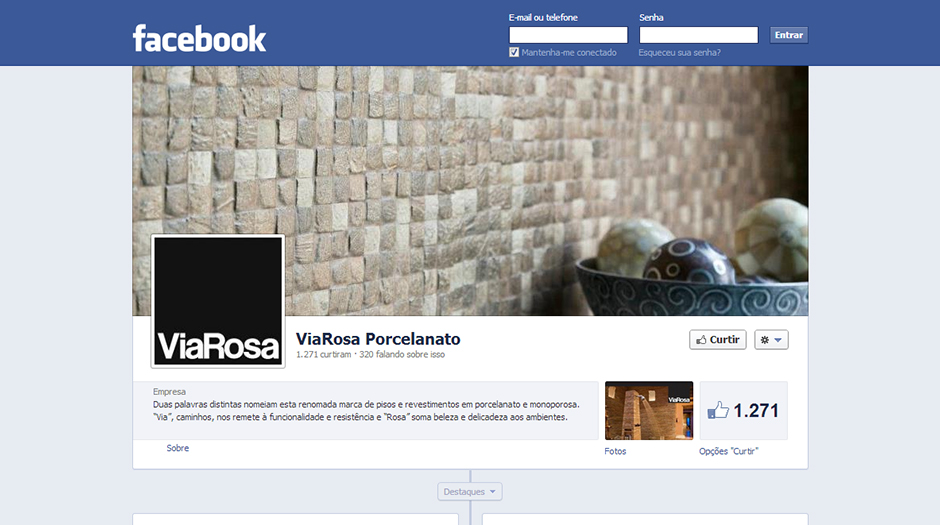Click the Senha password field
940x525 pixels.
698,35
